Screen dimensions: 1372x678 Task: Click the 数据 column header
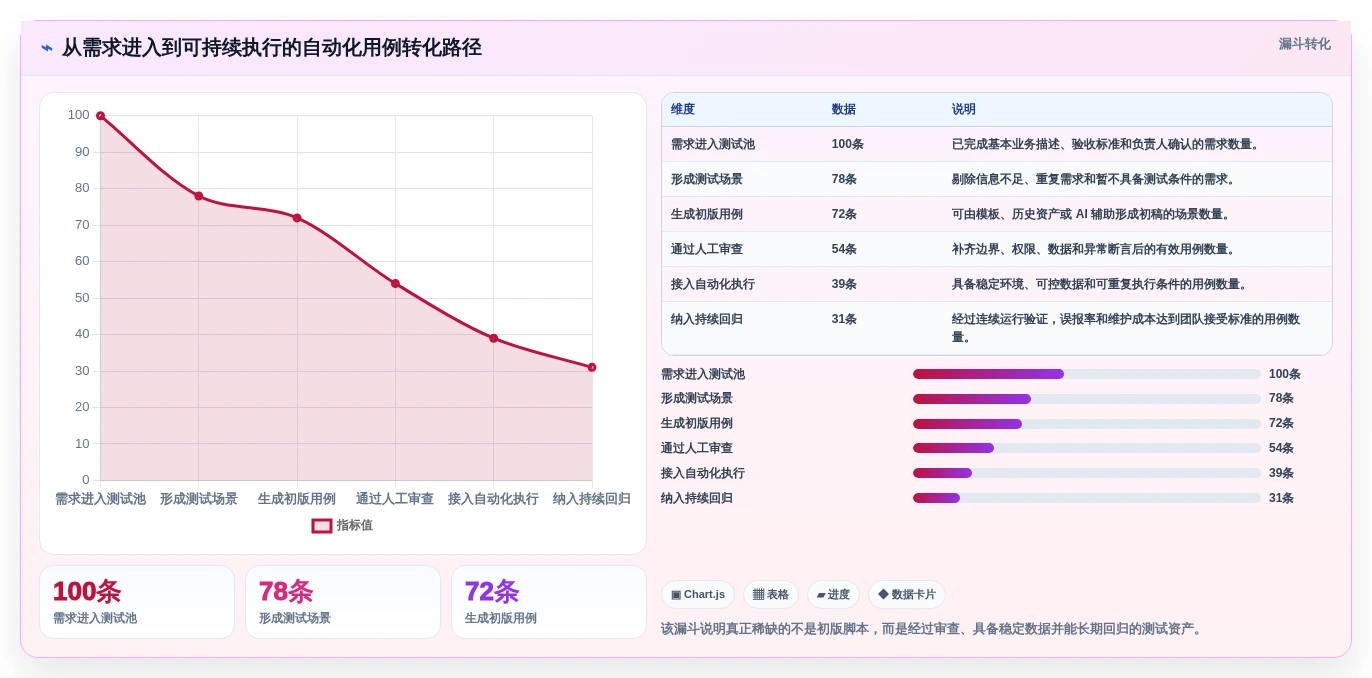pyautogui.click(x=844, y=110)
